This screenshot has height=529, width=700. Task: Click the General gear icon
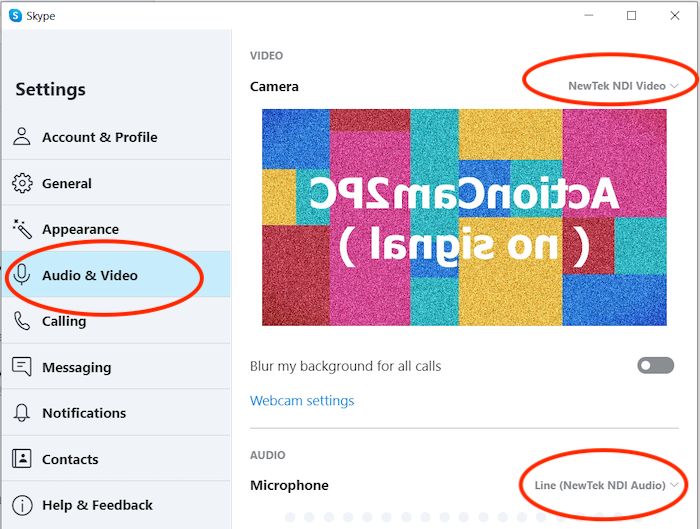click(x=22, y=183)
